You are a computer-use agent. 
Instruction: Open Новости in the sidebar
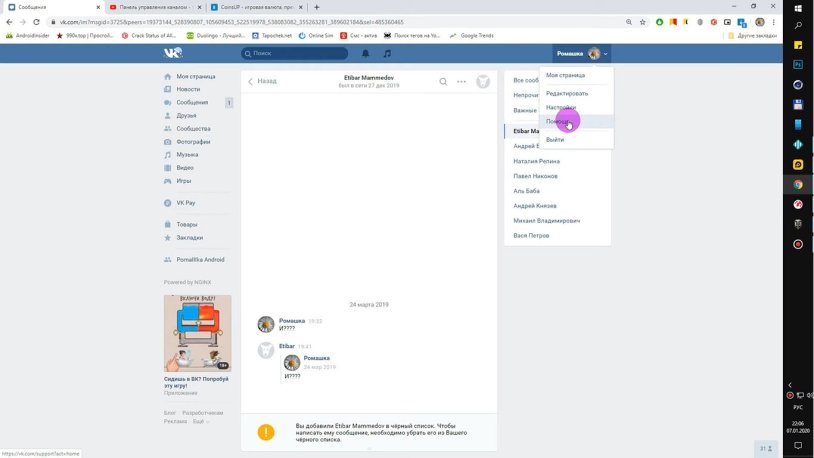(188, 89)
